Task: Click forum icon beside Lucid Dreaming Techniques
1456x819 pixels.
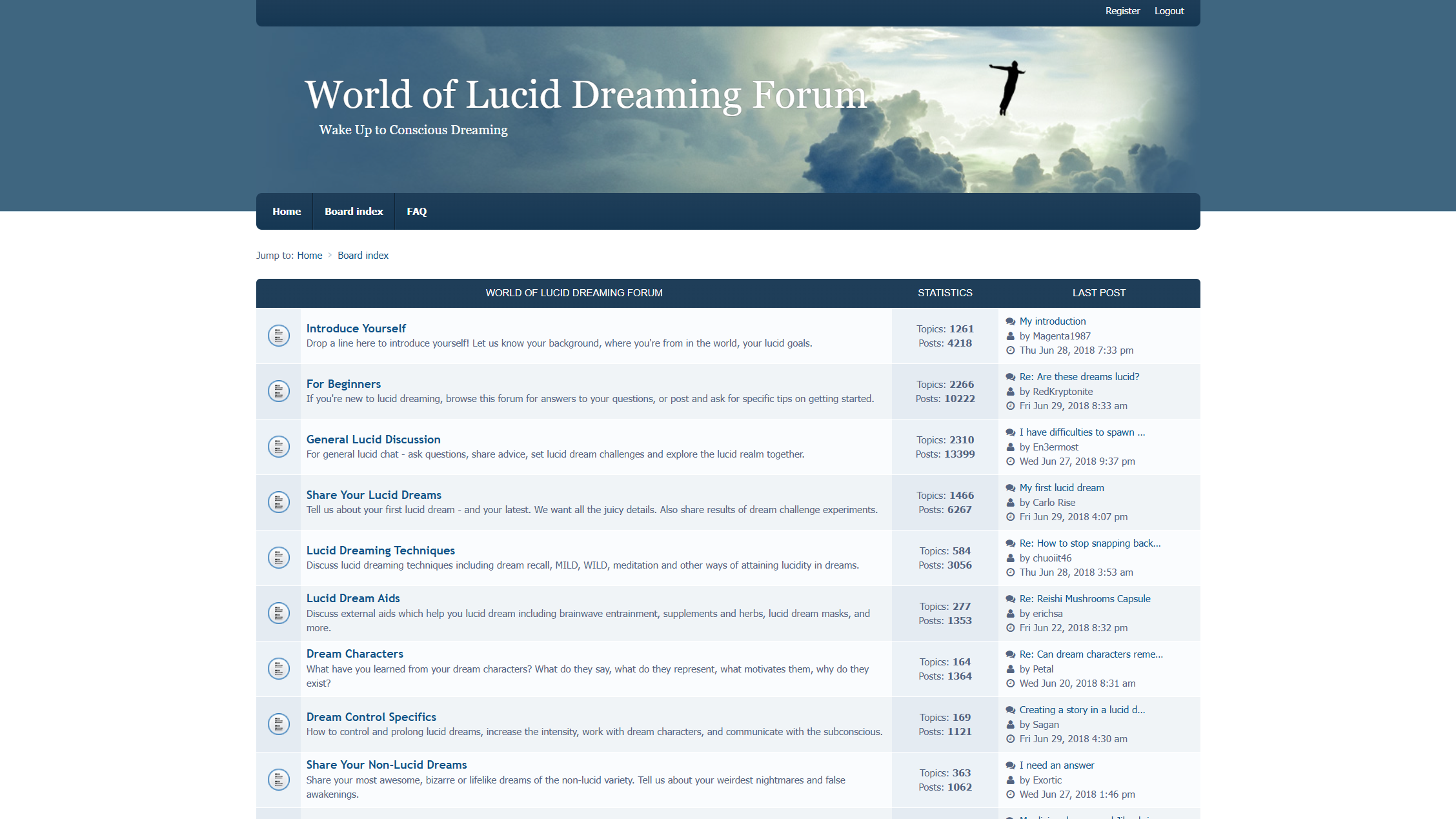Action: coord(278,558)
